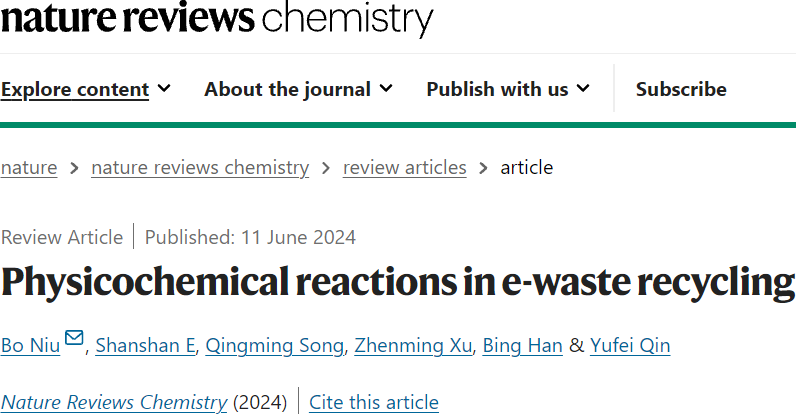View author Zhenming Xu details
Screen dimensions: 796x416
pyautogui.click(x=413, y=345)
